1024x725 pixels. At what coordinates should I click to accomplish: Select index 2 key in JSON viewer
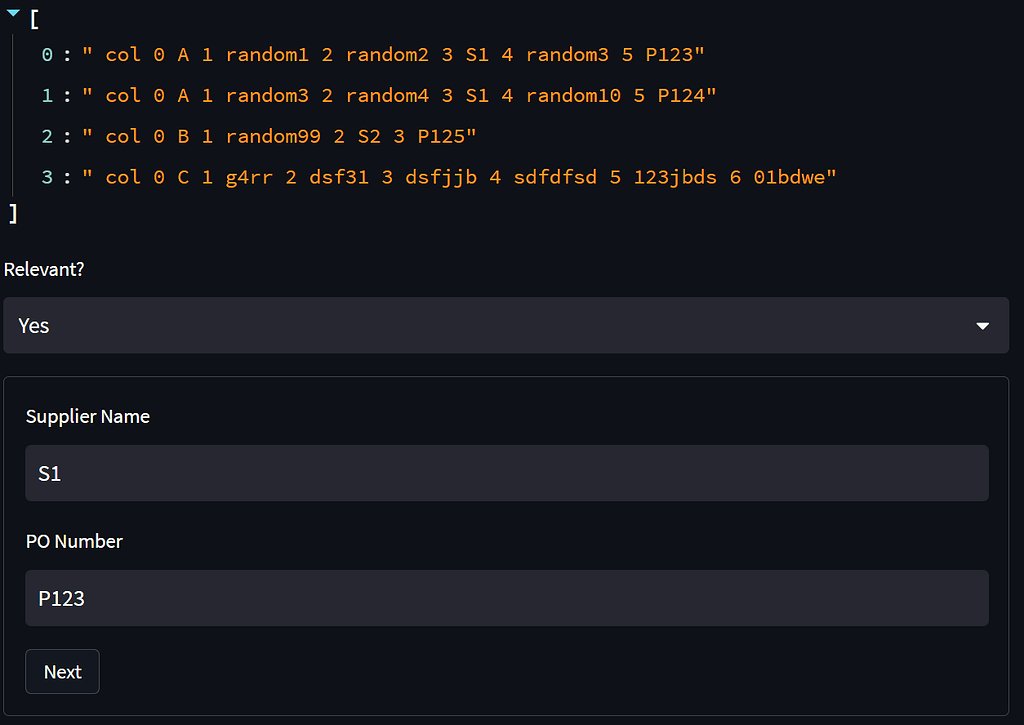pos(47,137)
